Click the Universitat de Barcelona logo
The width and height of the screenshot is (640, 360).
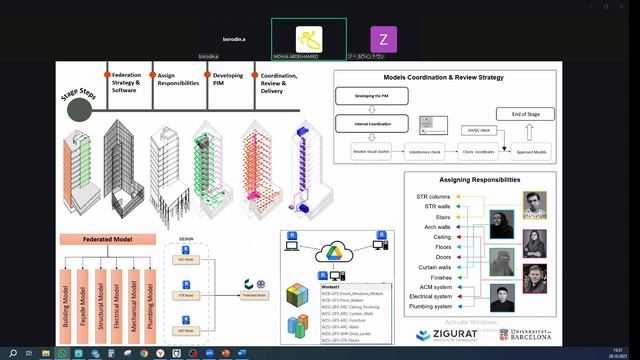point(525,335)
